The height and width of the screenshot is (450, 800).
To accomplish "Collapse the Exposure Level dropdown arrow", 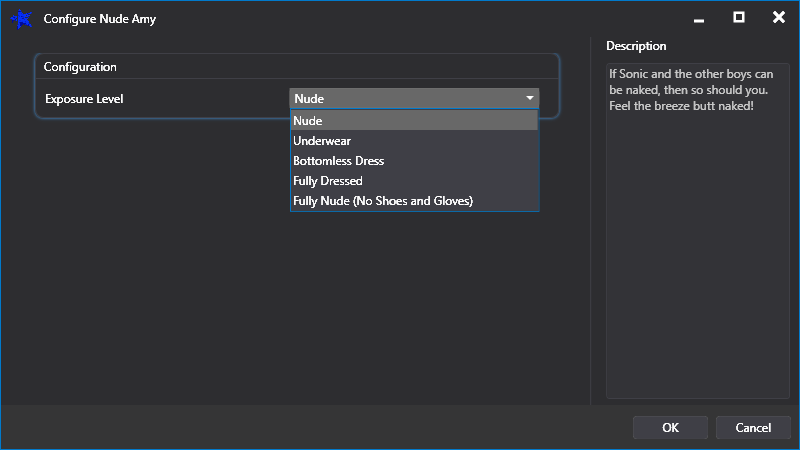I will (530, 98).
